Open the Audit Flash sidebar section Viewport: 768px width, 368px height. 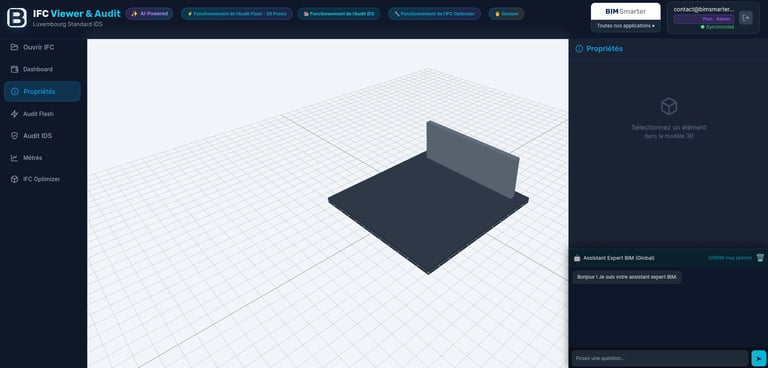(42, 114)
